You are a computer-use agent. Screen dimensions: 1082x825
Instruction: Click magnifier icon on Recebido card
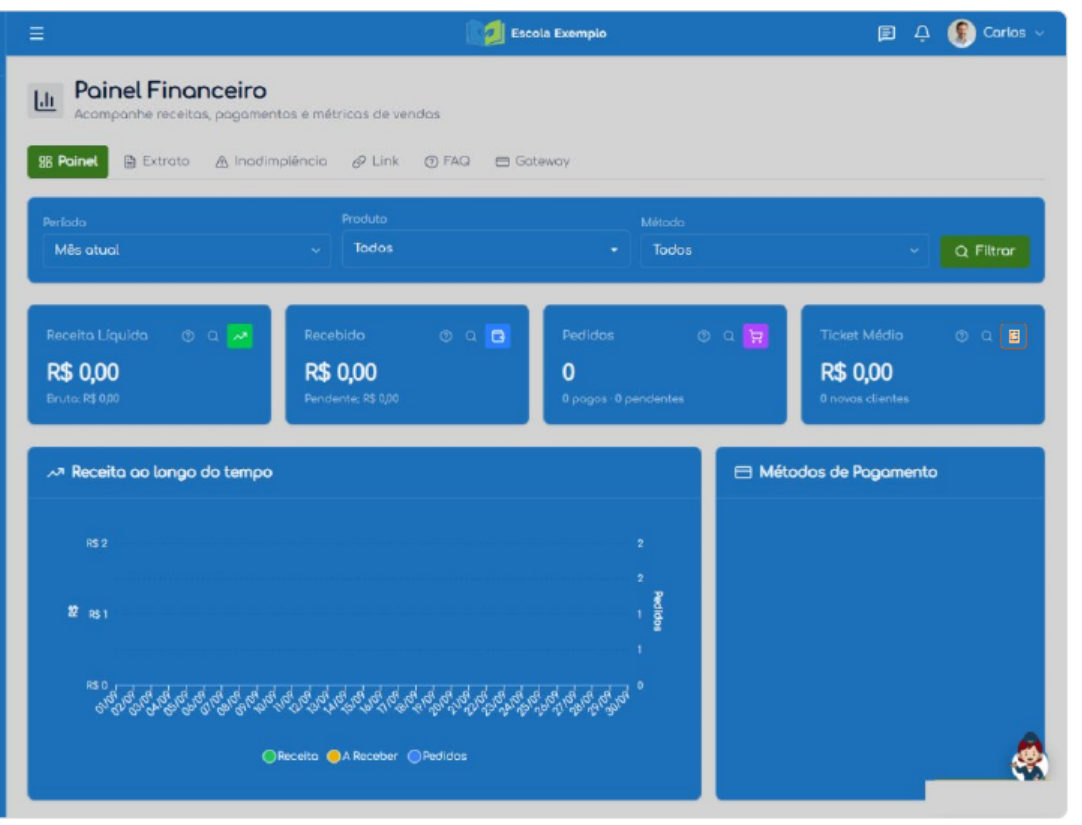(471, 336)
